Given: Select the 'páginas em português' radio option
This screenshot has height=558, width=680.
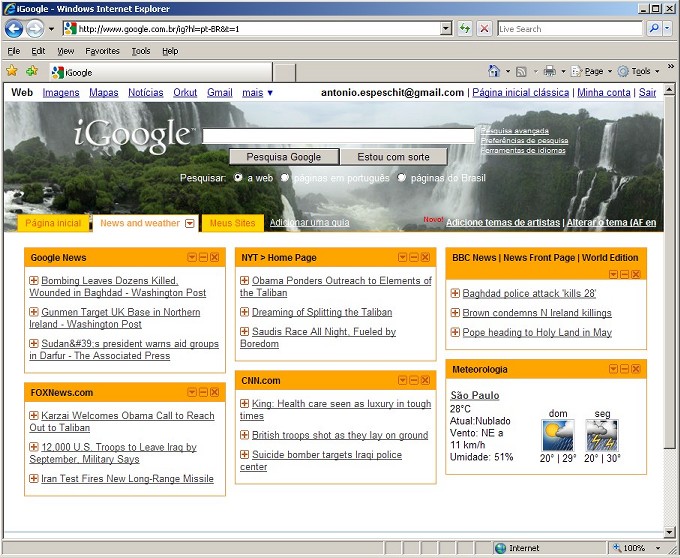Looking at the screenshot, I should (x=285, y=178).
